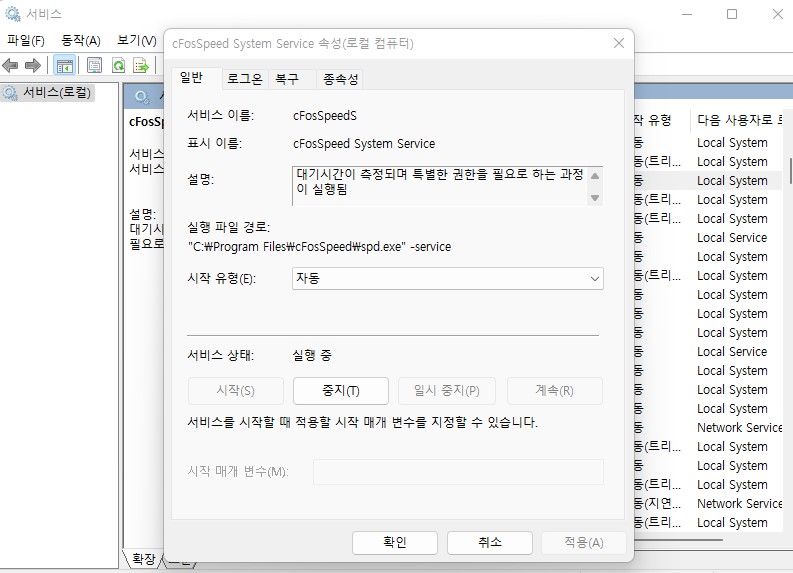Click the 시작 매개 변수(M) input field
This screenshot has width=793, height=573.
[x=458, y=472]
